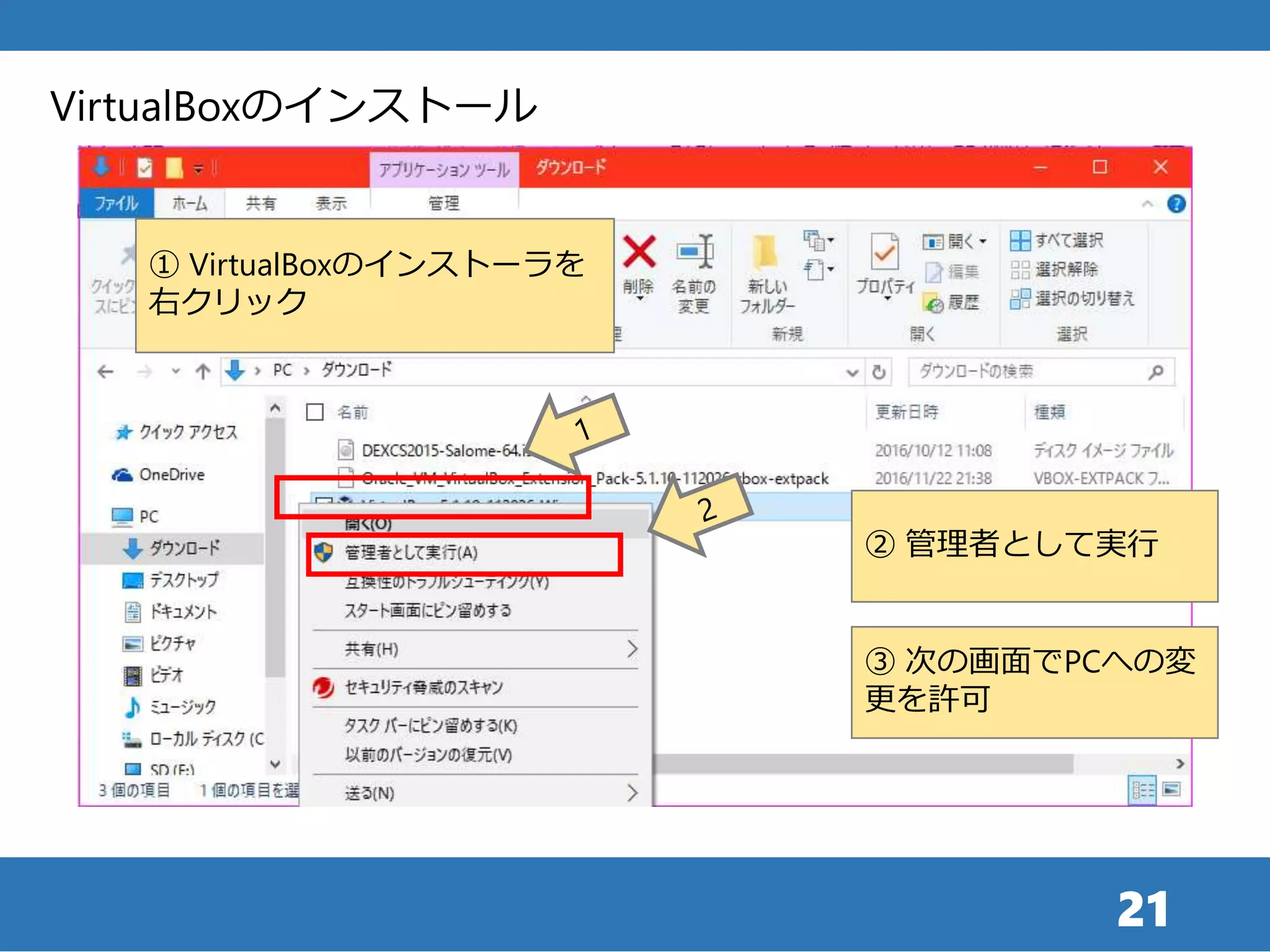The width and height of the screenshot is (1270, 952).
Task: Click 選択解除 deselect icon
Action: coord(1019,270)
